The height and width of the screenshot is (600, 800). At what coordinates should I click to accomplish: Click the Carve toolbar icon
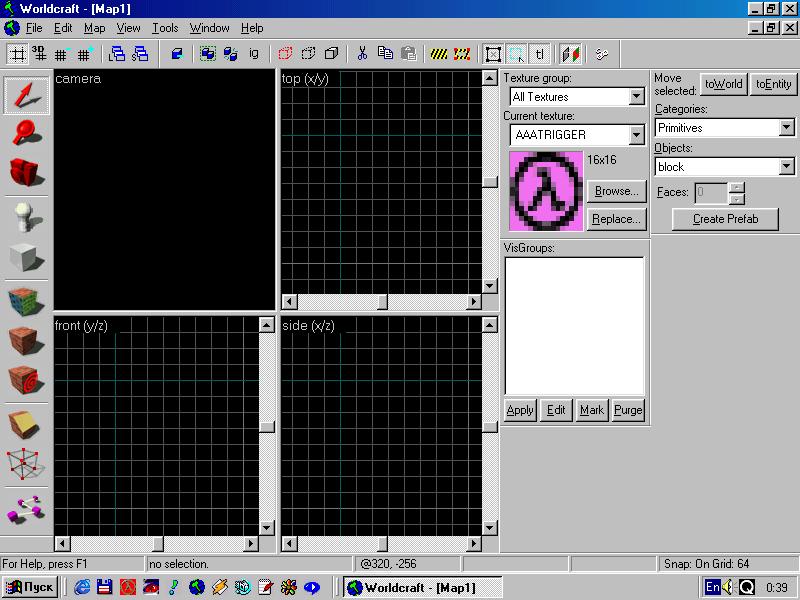tap(177, 54)
